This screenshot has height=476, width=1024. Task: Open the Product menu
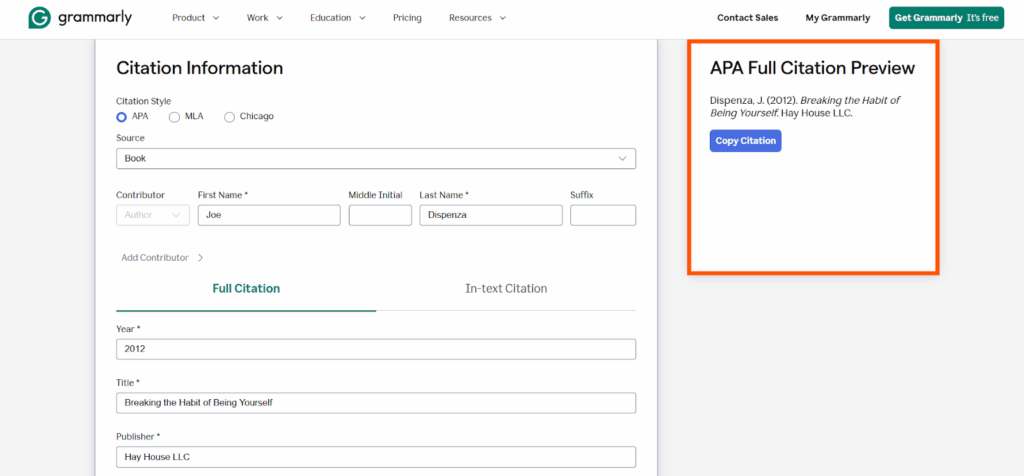click(x=195, y=18)
